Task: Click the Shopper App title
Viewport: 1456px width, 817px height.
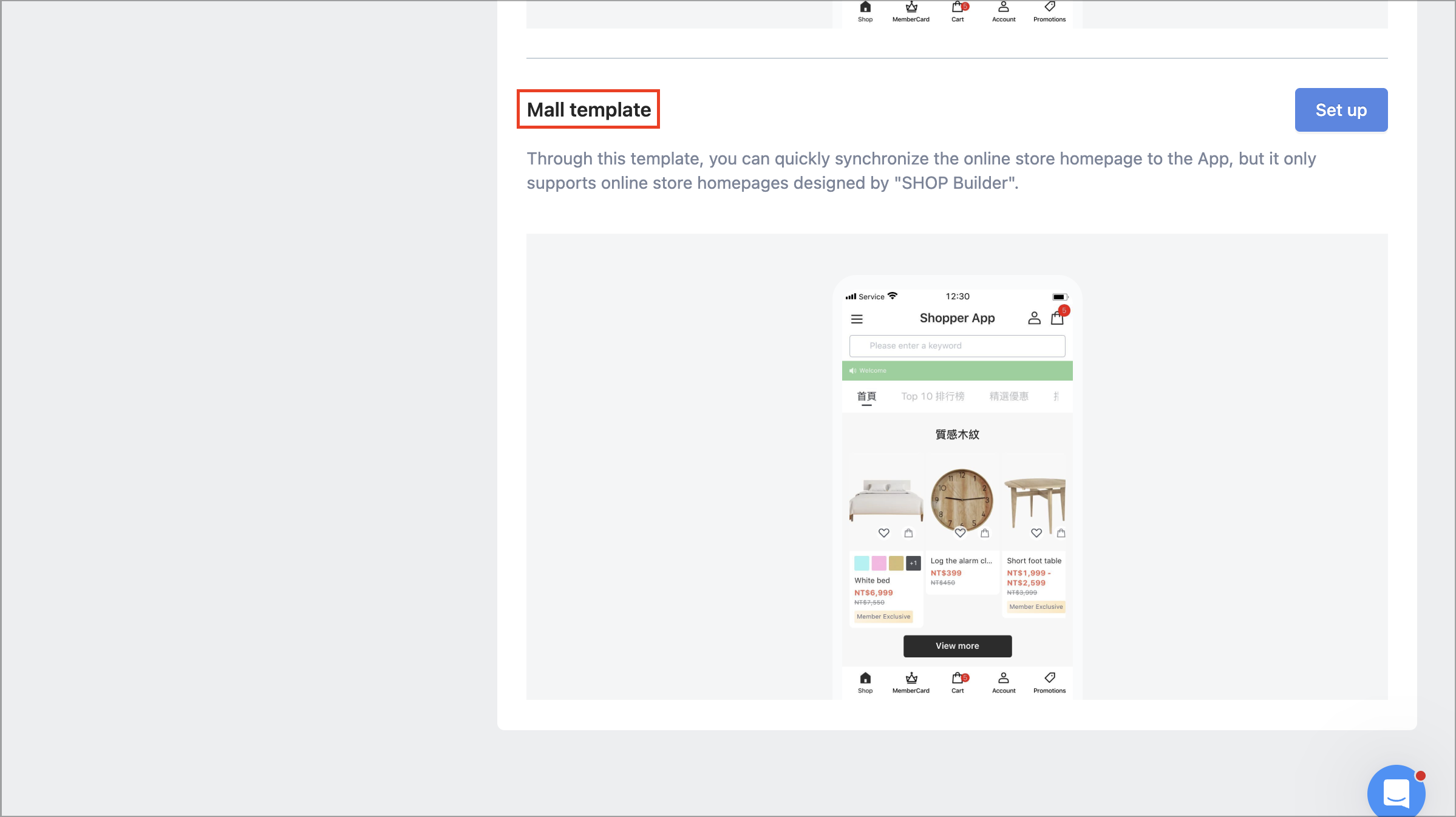Action: 957,318
